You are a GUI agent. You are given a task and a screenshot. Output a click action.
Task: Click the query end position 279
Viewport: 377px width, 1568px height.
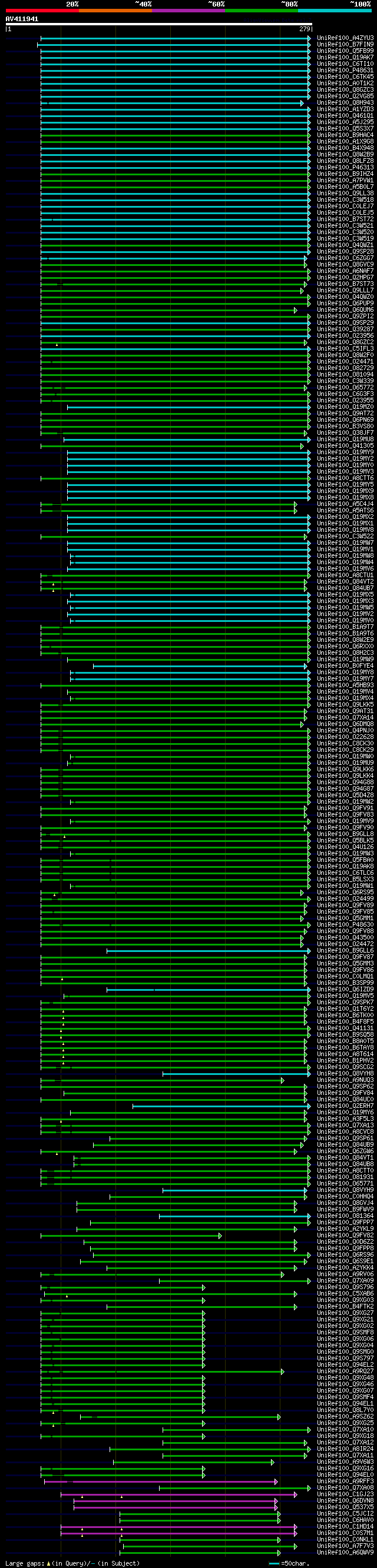tap(305, 29)
